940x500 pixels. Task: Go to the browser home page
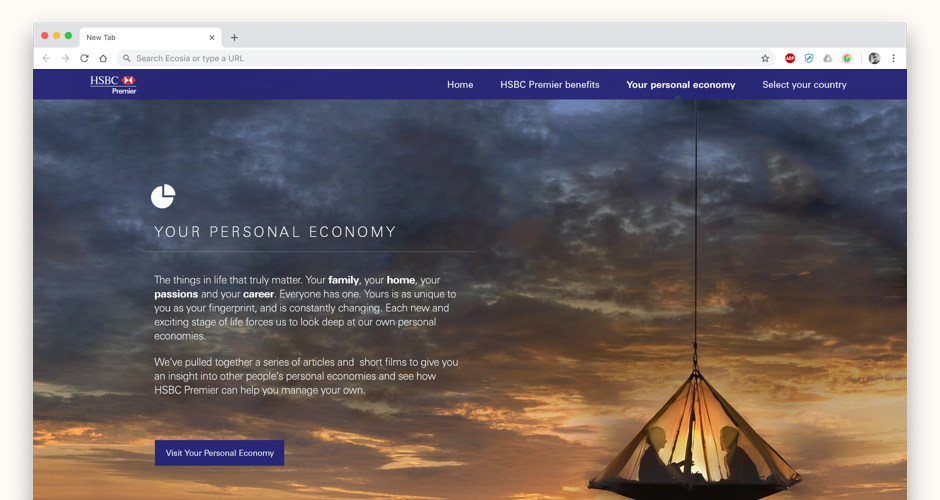(103, 58)
